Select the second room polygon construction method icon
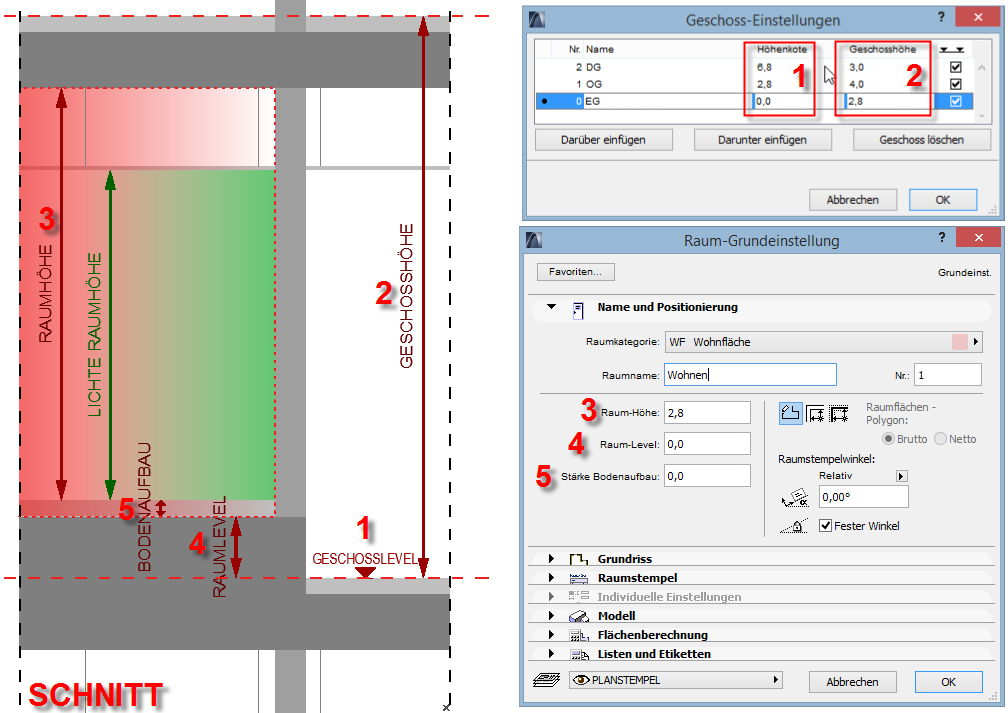The image size is (1008, 713). coord(816,413)
